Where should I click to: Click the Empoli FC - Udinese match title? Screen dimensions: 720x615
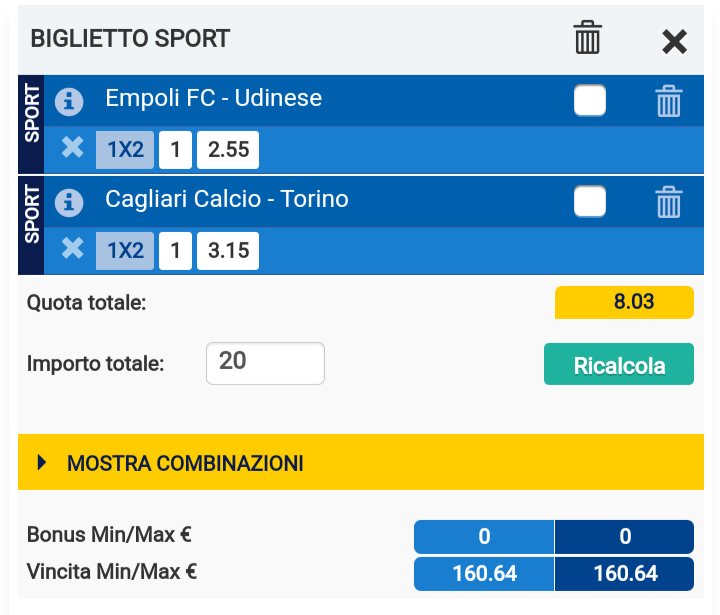pyautogui.click(x=214, y=99)
